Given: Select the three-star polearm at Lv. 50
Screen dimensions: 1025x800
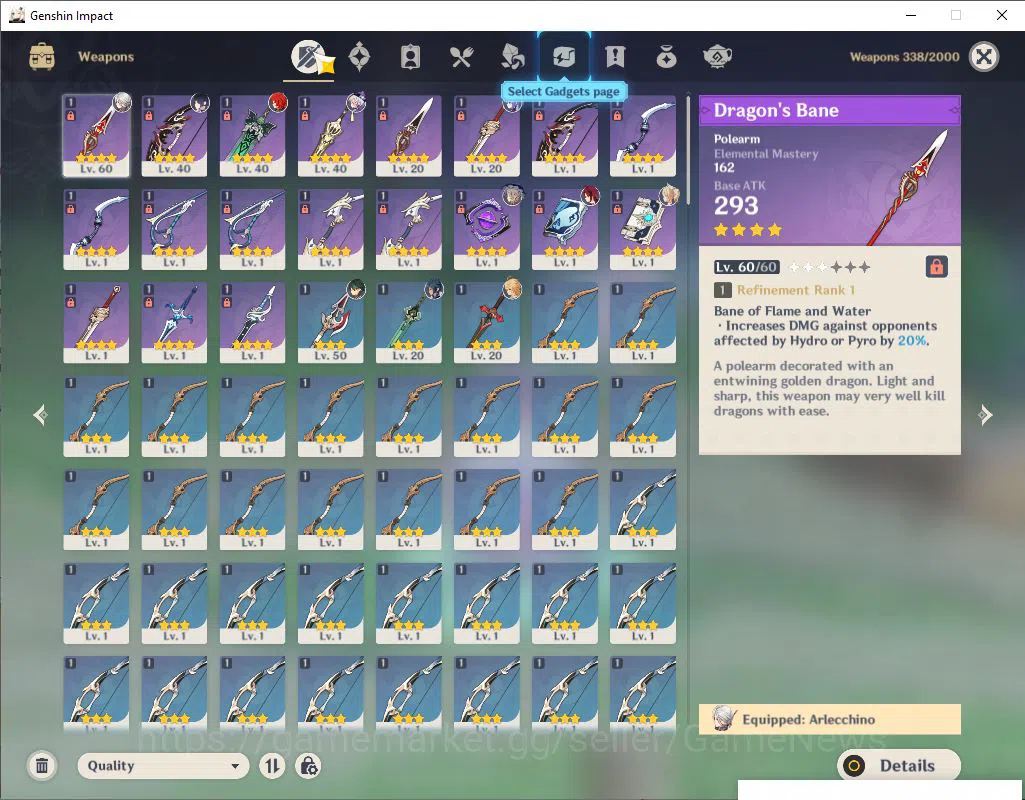Looking at the screenshot, I should point(330,323).
